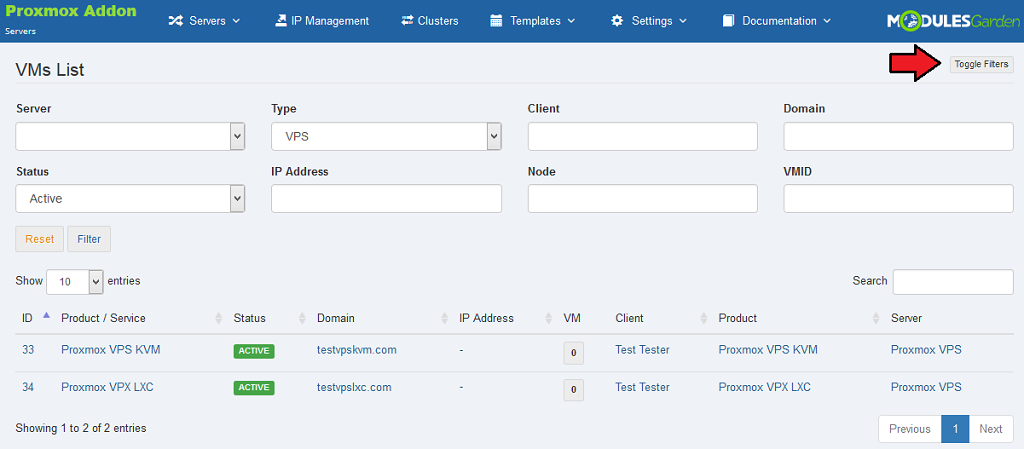Open the Server filter dropdown

(x=131, y=136)
